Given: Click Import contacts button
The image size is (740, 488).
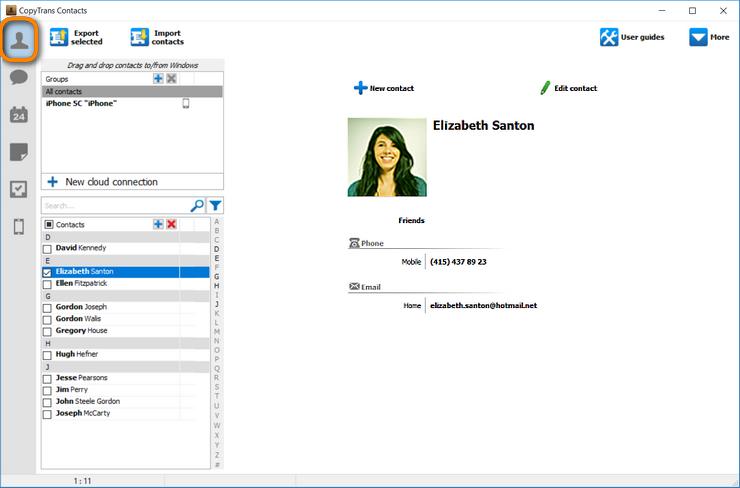Looking at the screenshot, I should [x=157, y=37].
